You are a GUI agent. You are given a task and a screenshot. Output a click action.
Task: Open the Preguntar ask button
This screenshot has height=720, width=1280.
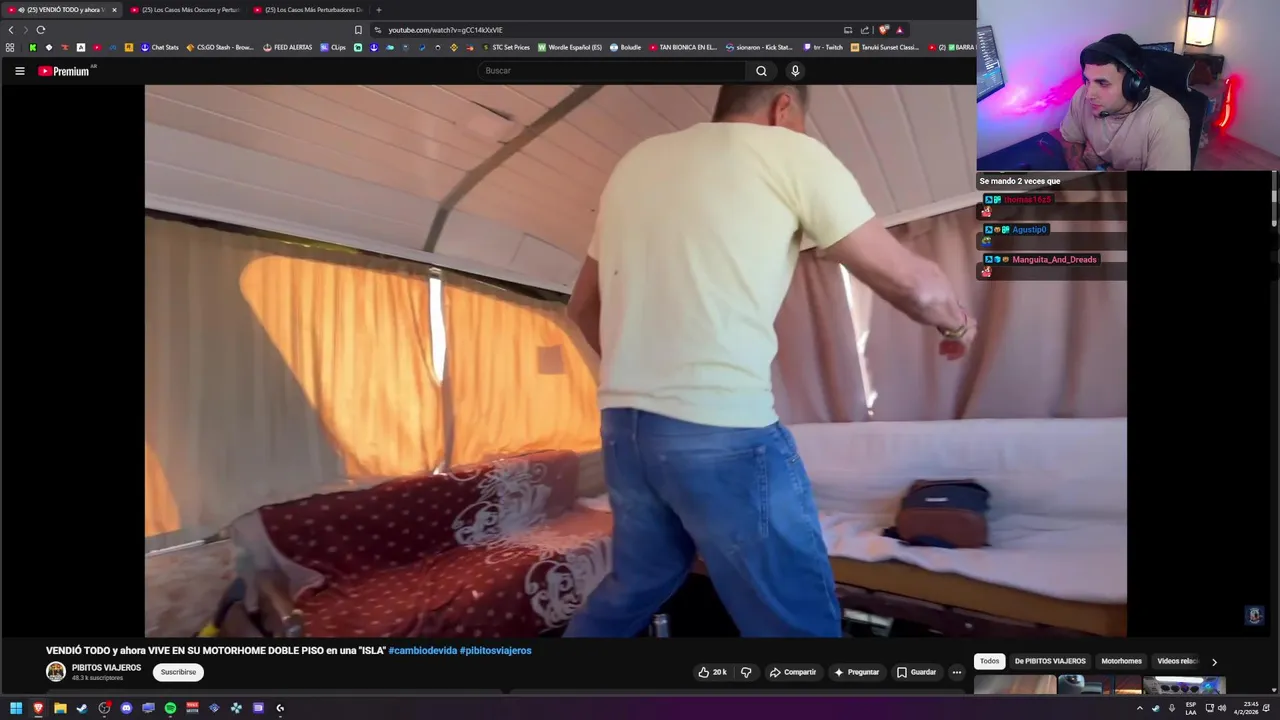(857, 672)
